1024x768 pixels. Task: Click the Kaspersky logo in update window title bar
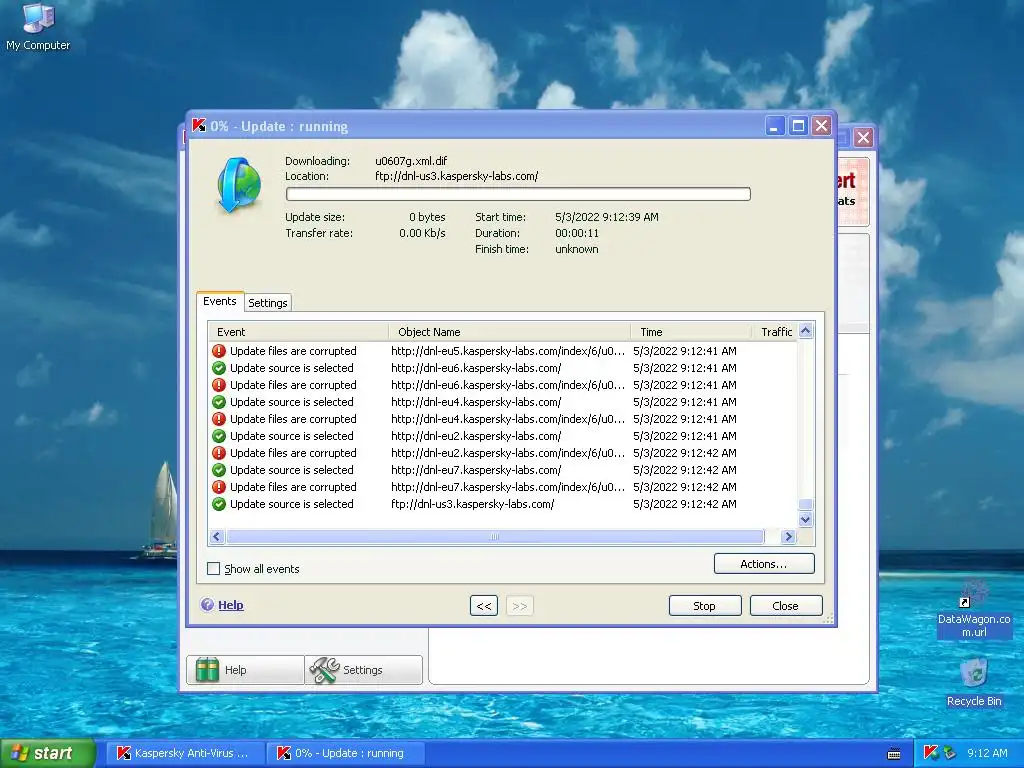199,125
